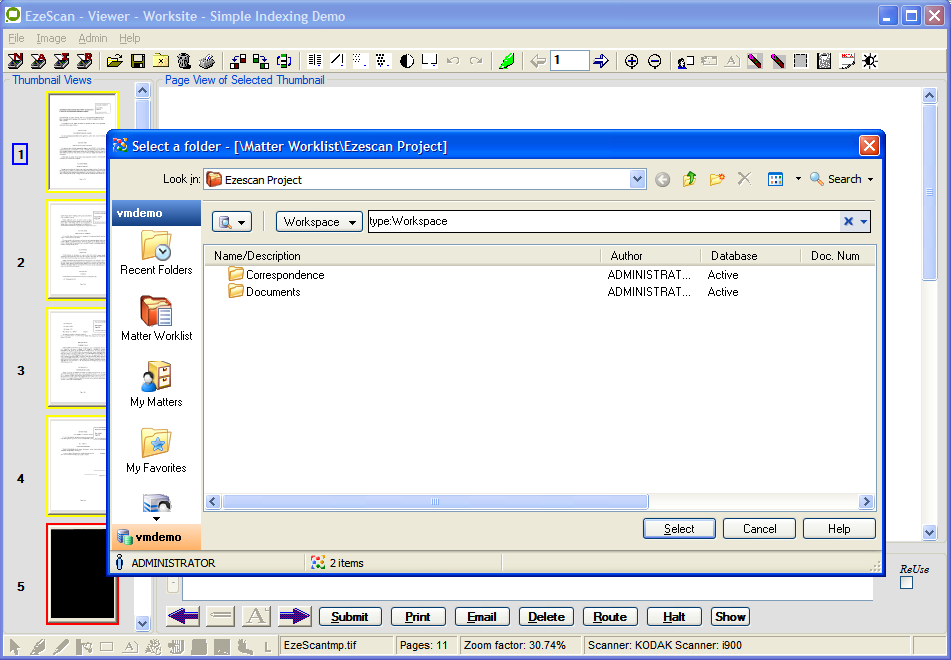This screenshot has height=660, width=951.
Task: Open Recent Folders in sidebar
Action: pyautogui.click(x=156, y=252)
